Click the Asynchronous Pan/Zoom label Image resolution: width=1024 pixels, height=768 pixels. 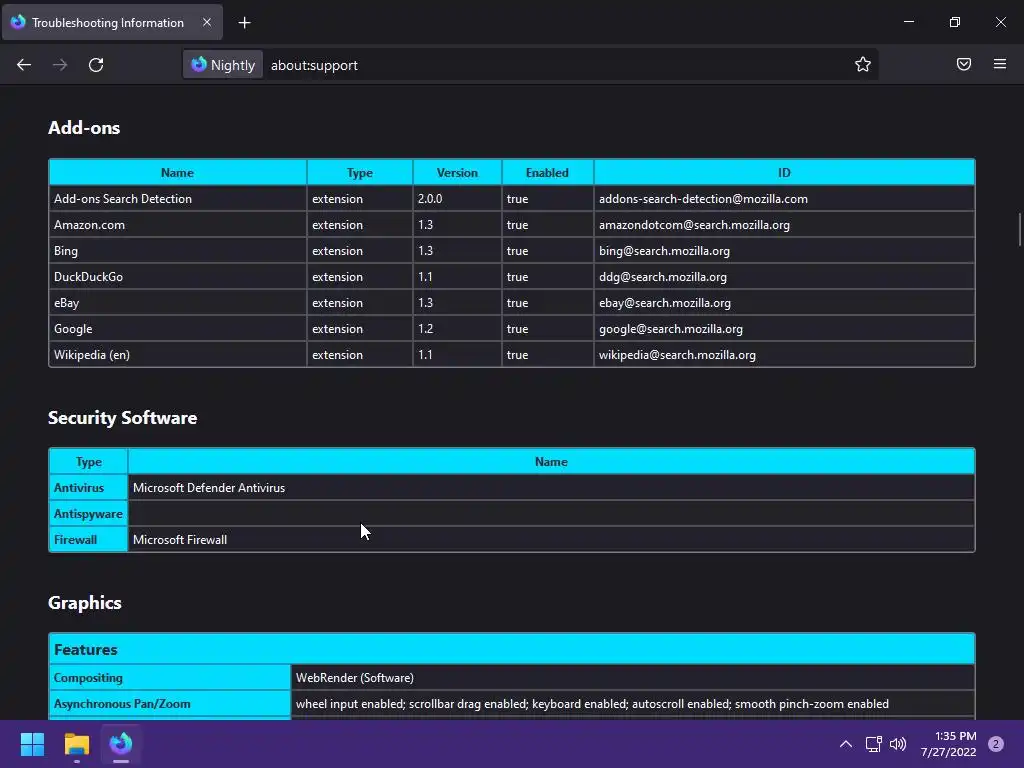[x=170, y=704]
